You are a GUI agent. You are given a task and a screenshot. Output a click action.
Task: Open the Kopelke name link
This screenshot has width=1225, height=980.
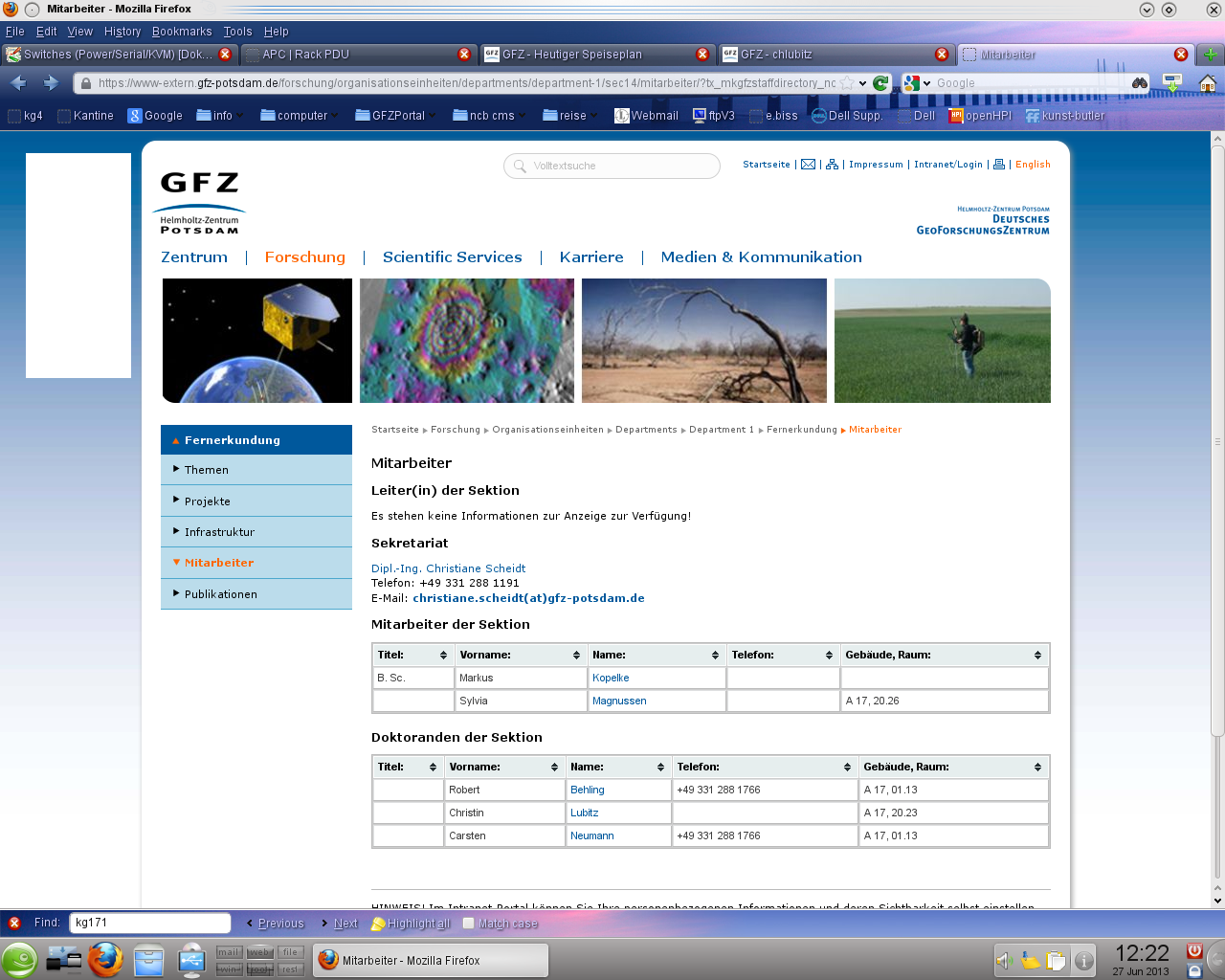click(x=611, y=678)
